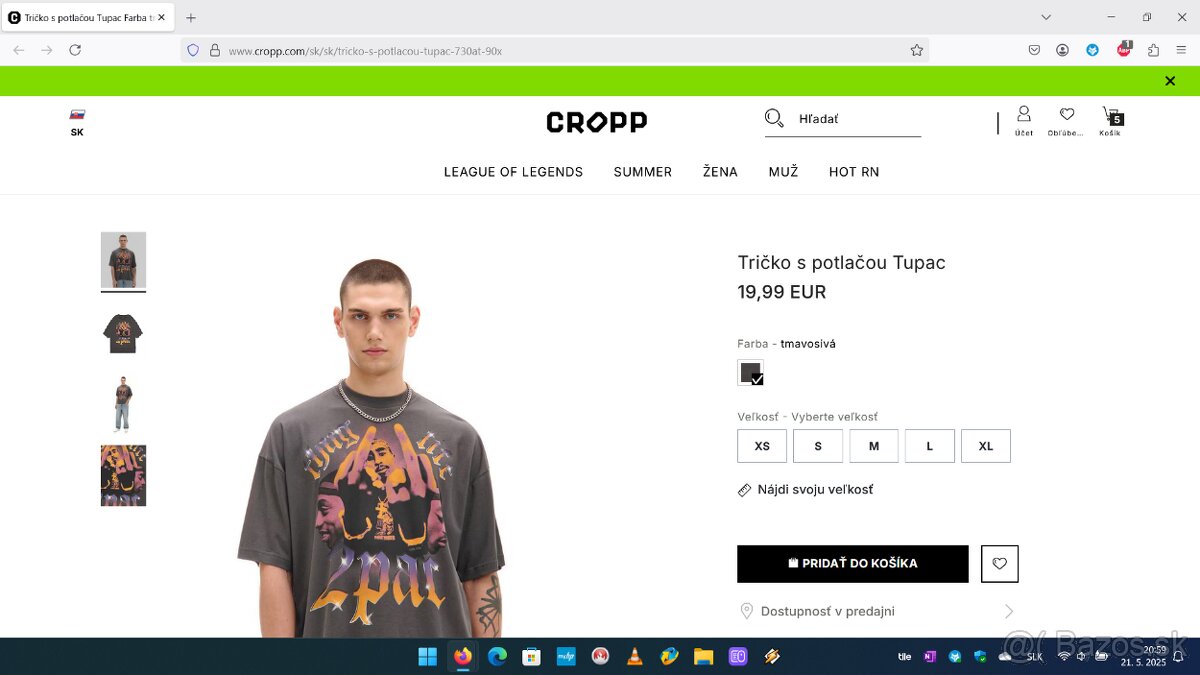Add product to wishlist with heart button
The image size is (1200, 675).
[x=1000, y=564]
